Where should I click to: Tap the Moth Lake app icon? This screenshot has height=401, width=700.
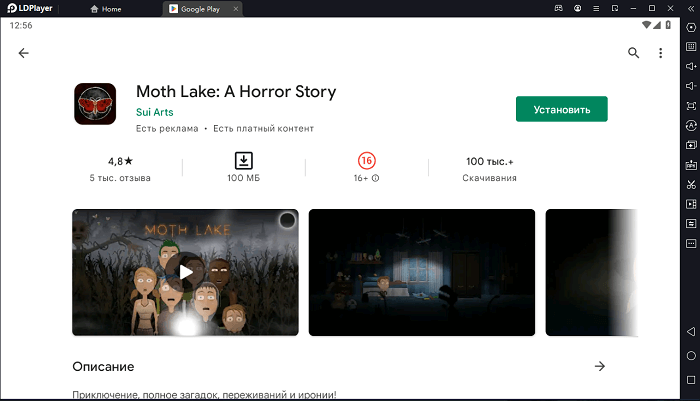[95, 104]
